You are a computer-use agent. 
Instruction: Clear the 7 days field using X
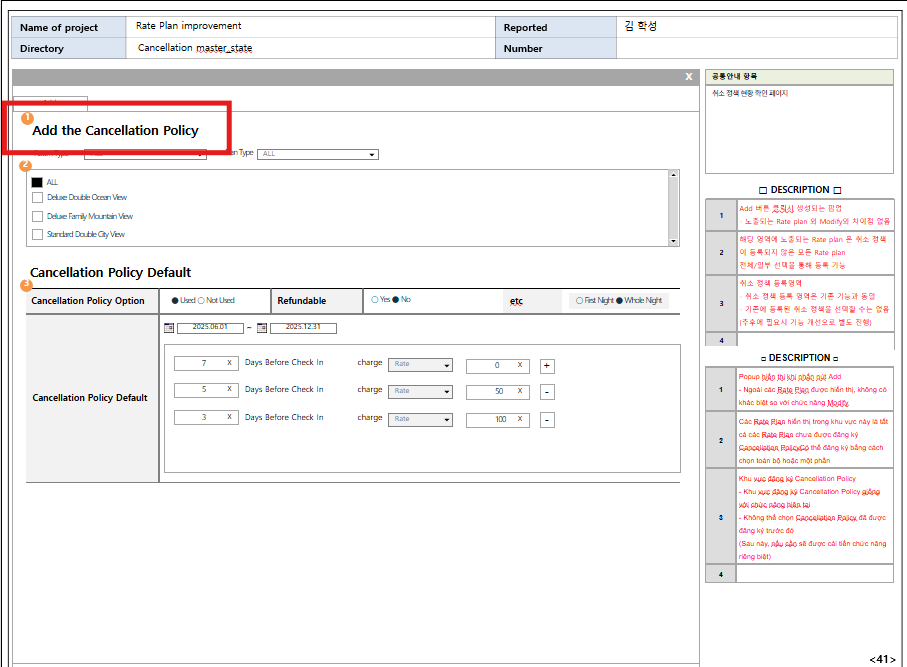229,363
